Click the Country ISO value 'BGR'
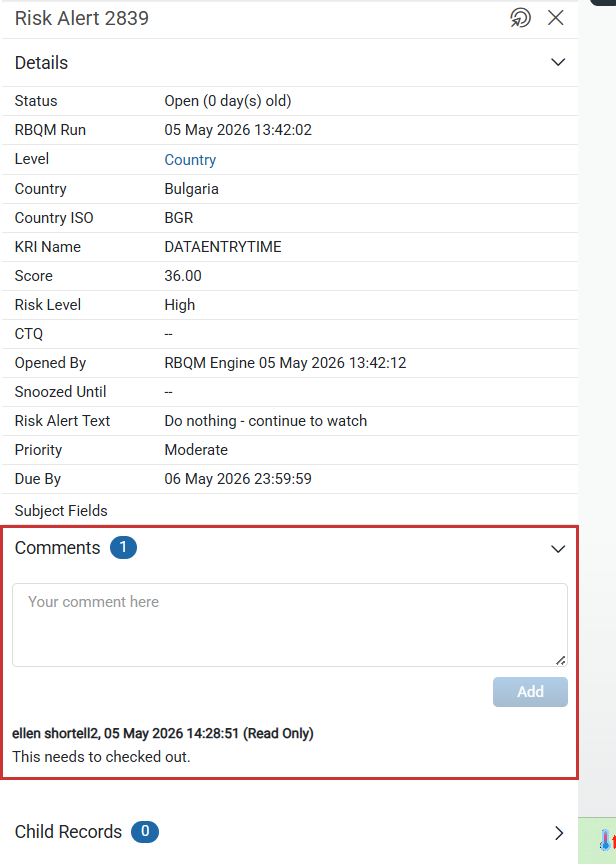The height and width of the screenshot is (864, 616). click(179, 218)
